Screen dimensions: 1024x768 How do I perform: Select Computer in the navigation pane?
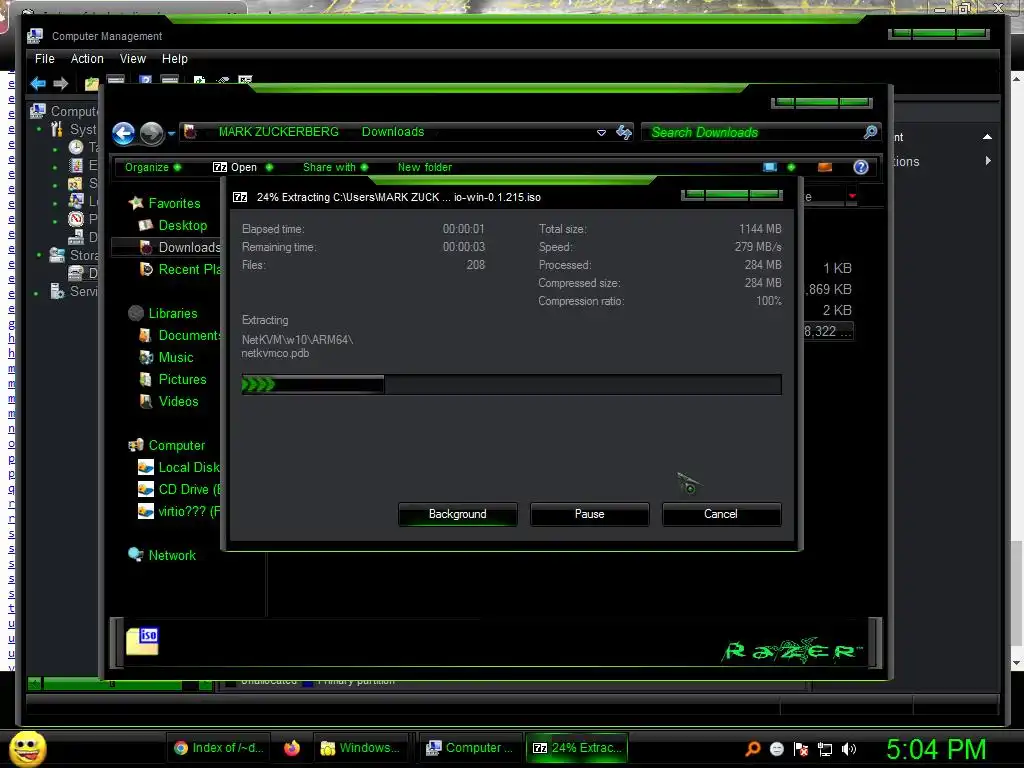[167, 445]
